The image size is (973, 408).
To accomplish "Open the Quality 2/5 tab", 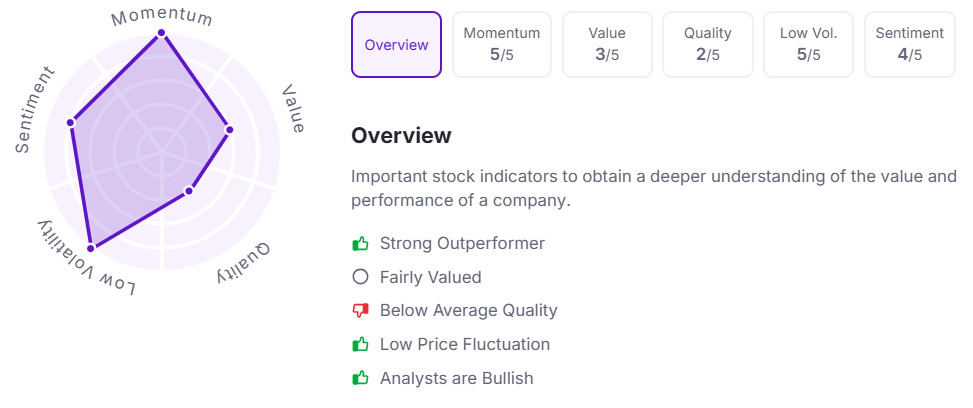I will tap(707, 45).
